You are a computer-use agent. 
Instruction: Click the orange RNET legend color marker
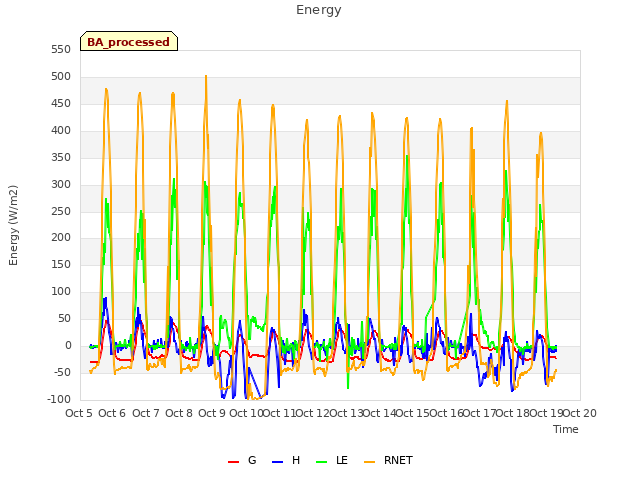(369, 462)
